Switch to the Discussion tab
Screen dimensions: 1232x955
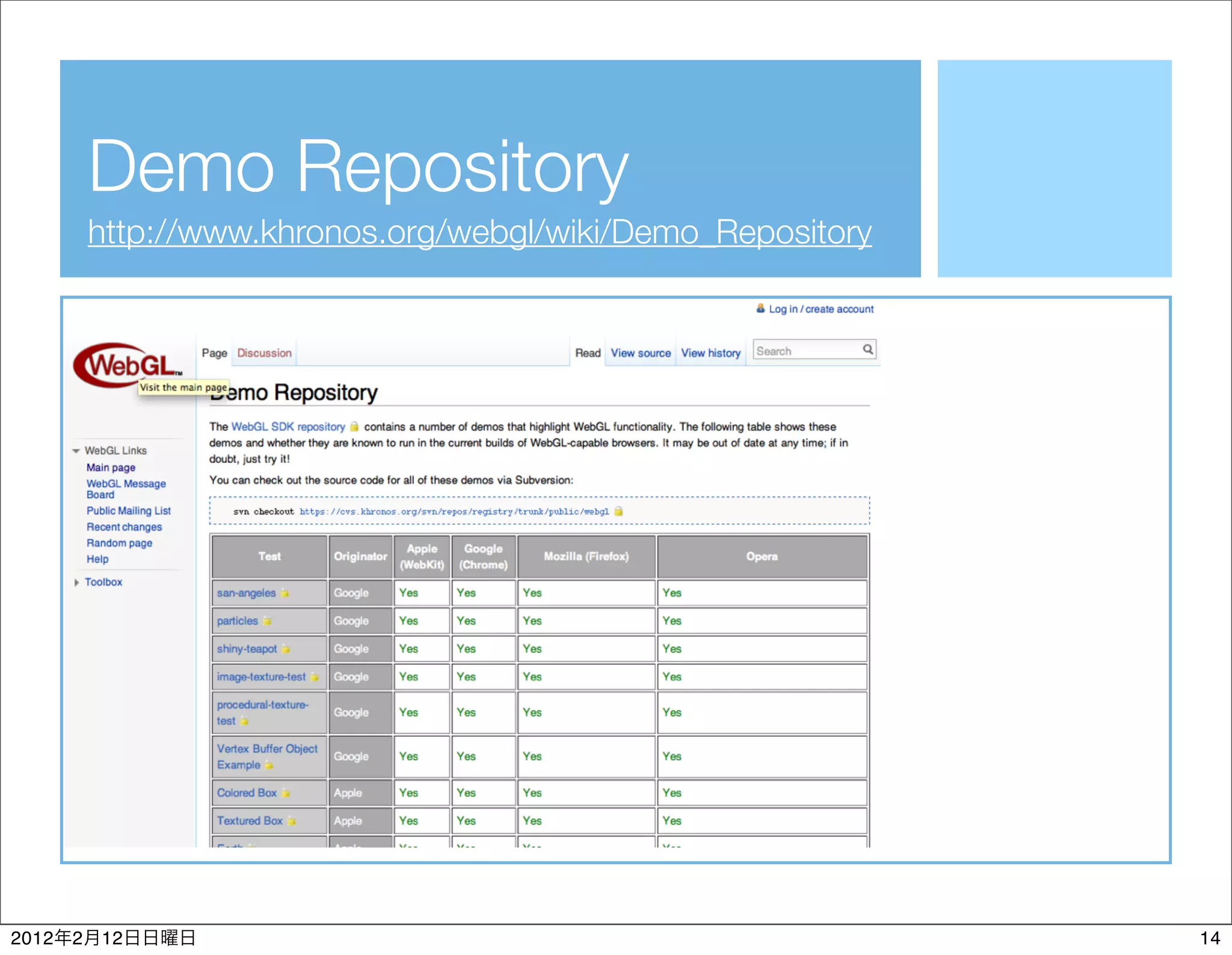[264, 353]
